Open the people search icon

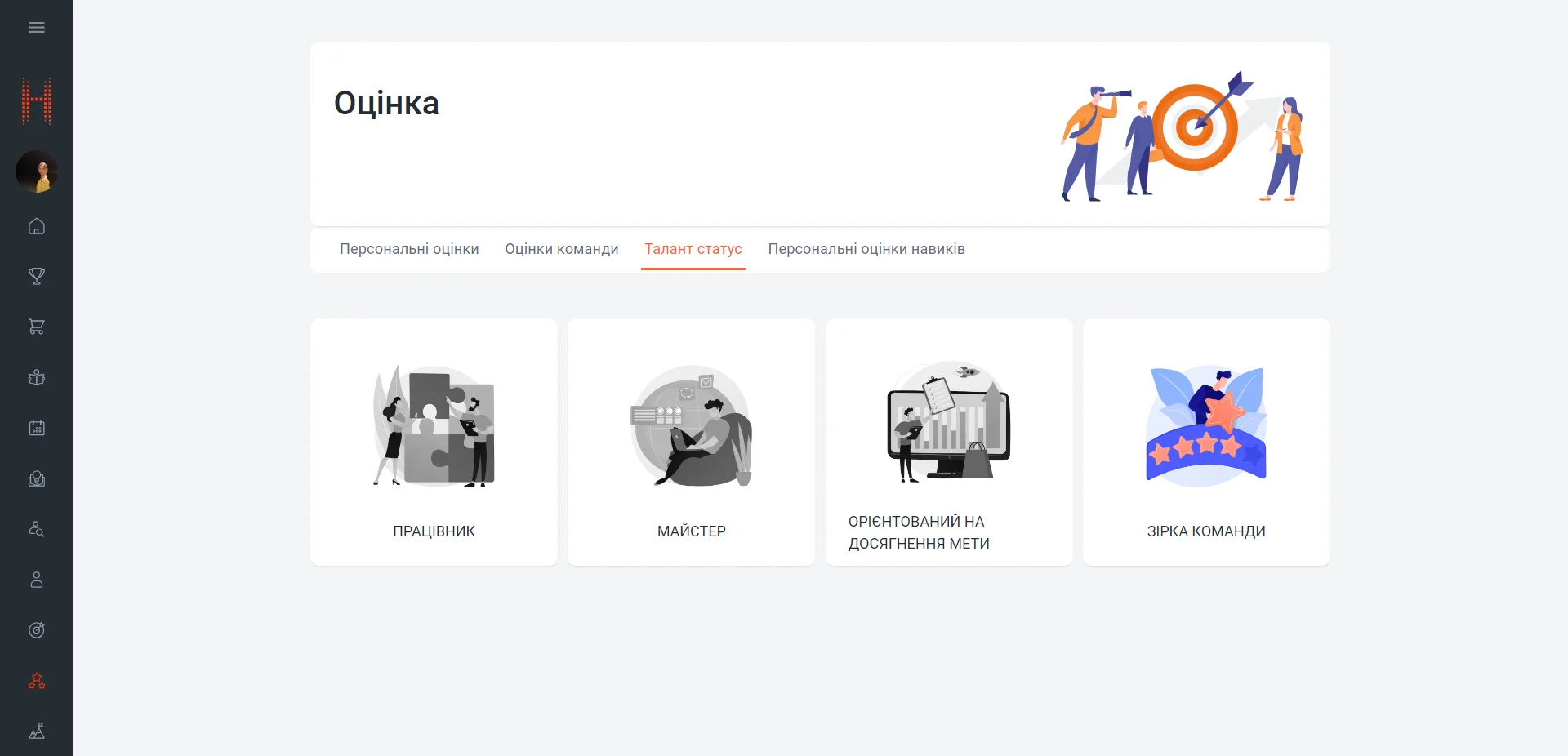37,529
